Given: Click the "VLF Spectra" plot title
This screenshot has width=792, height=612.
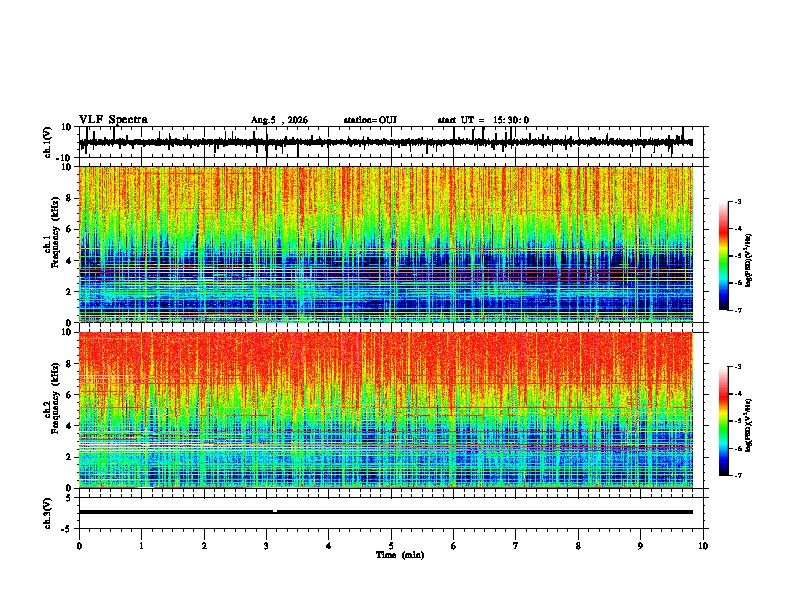Looking at the screenshot, I should tap(113, 119).
